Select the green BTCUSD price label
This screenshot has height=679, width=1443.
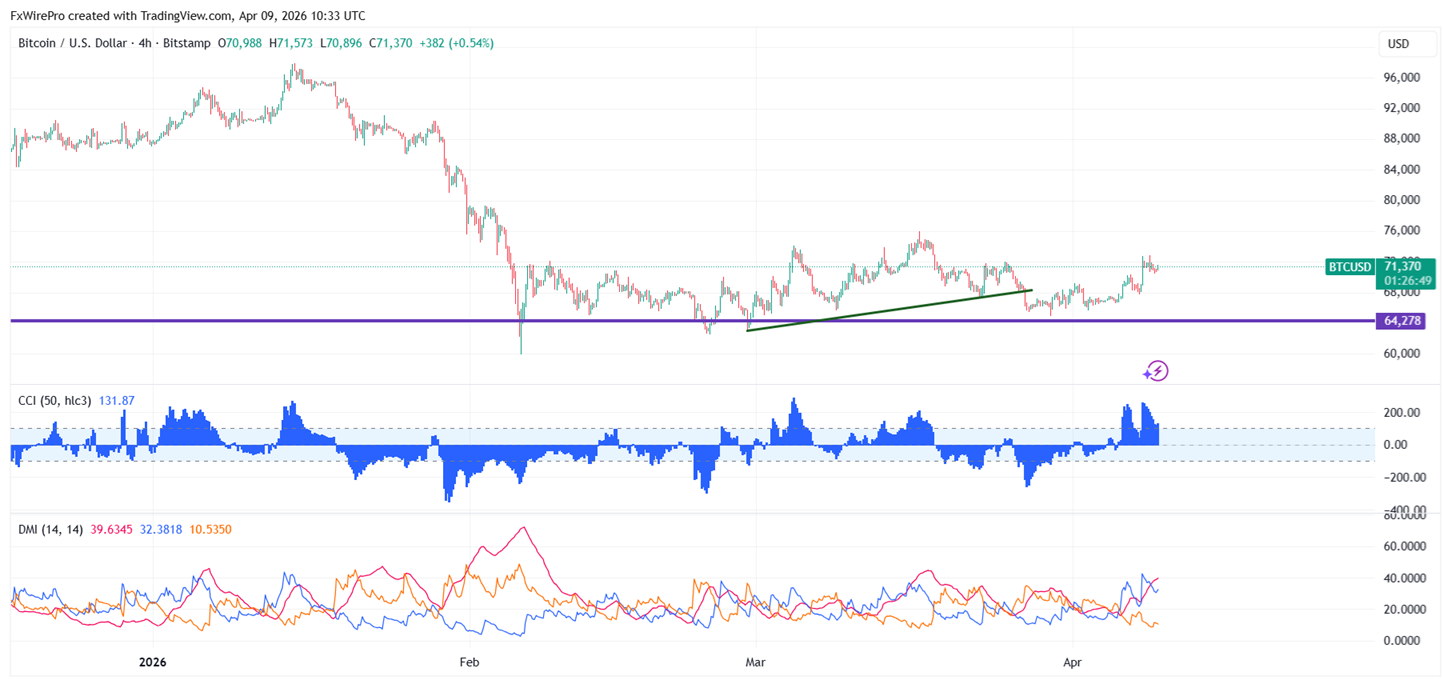pos(1349,266)
